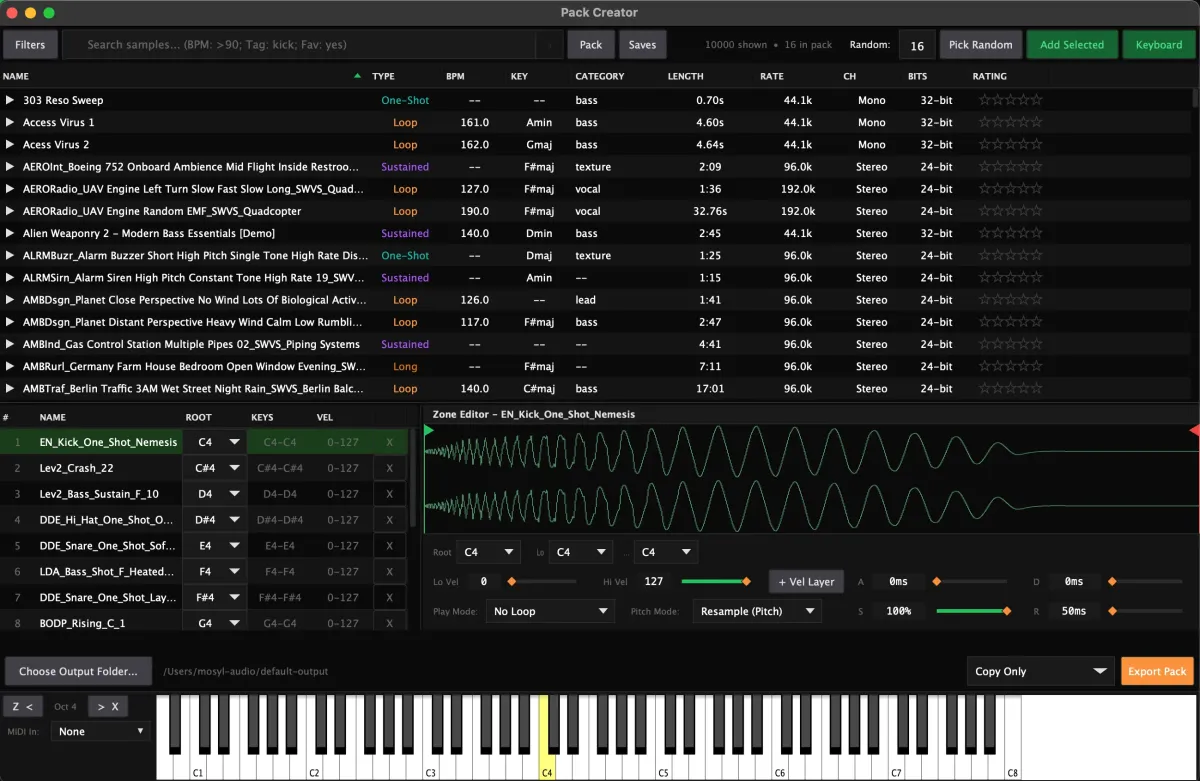
Task: Change root note of Lev2_Bass_Sustain_F_10
Action: tap(215, 494)
